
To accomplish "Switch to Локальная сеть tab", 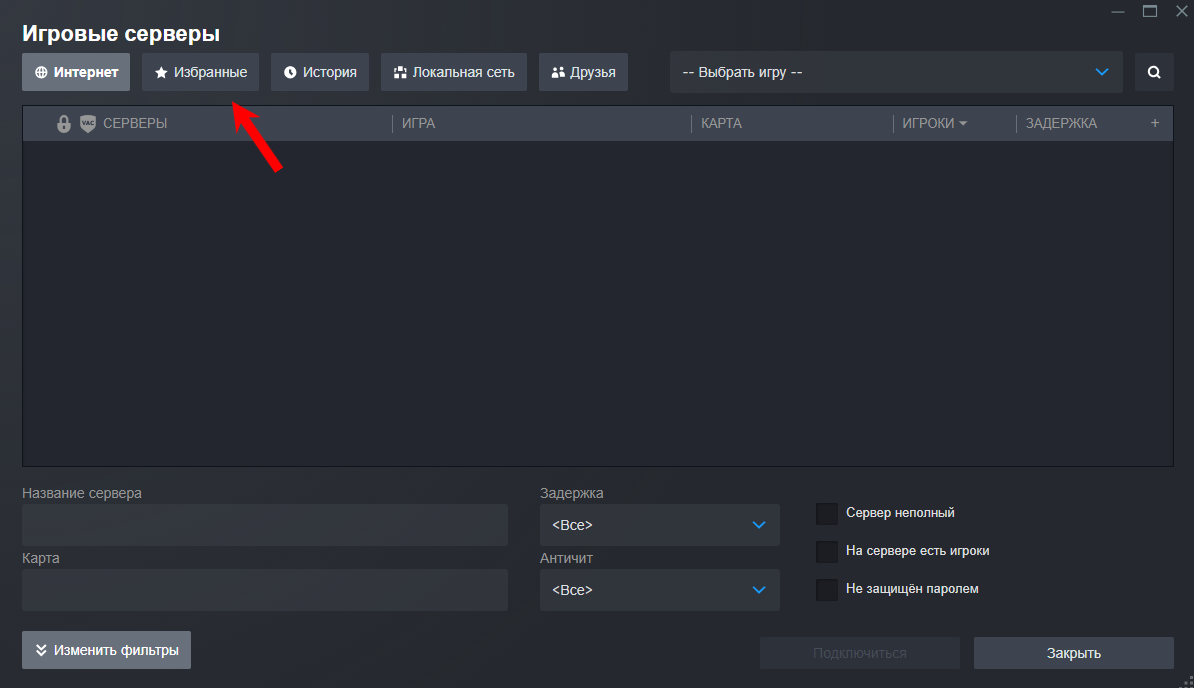I will point(454,72).
